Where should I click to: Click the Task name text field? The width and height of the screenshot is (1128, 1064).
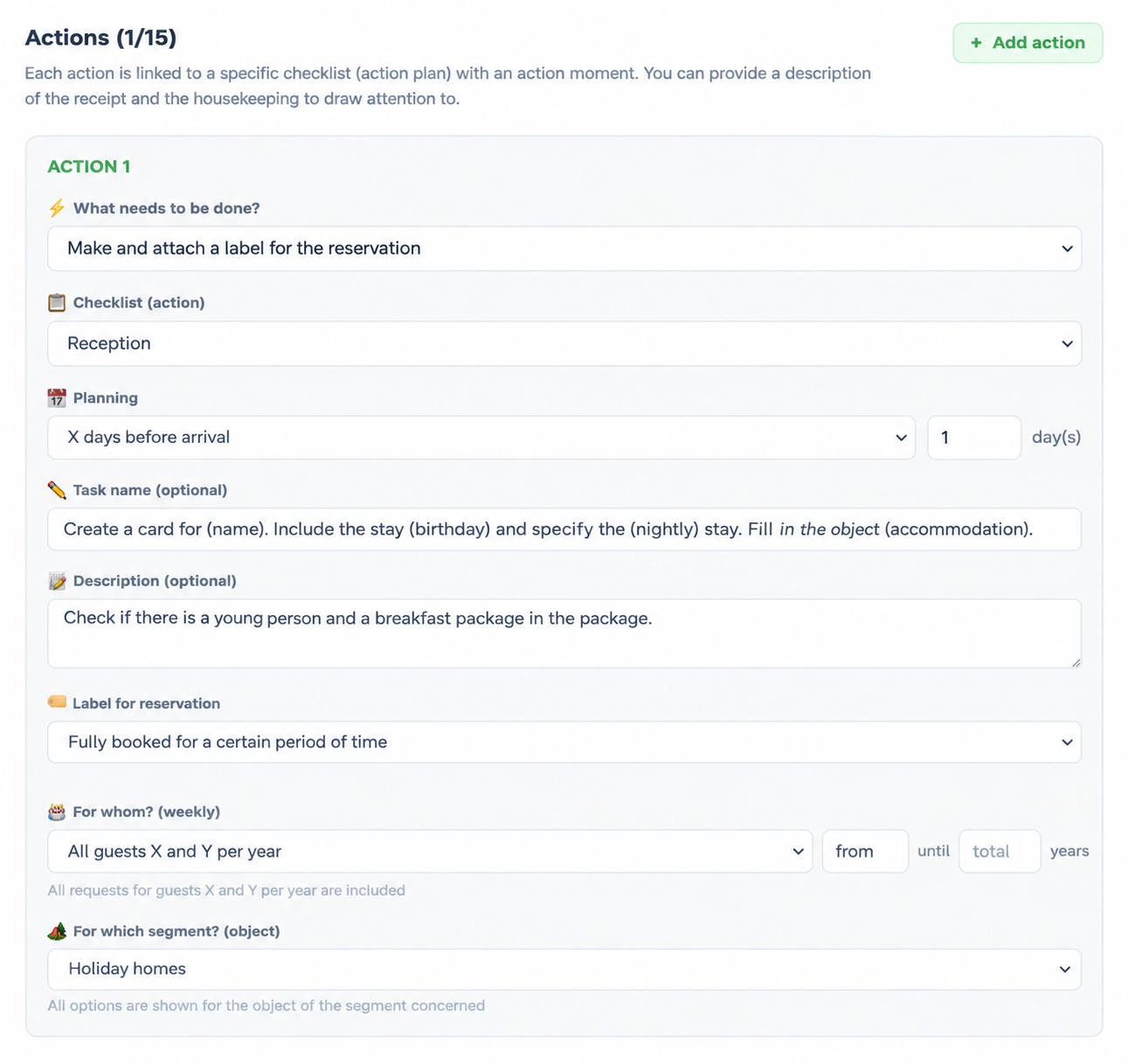[x=564, y=529]
